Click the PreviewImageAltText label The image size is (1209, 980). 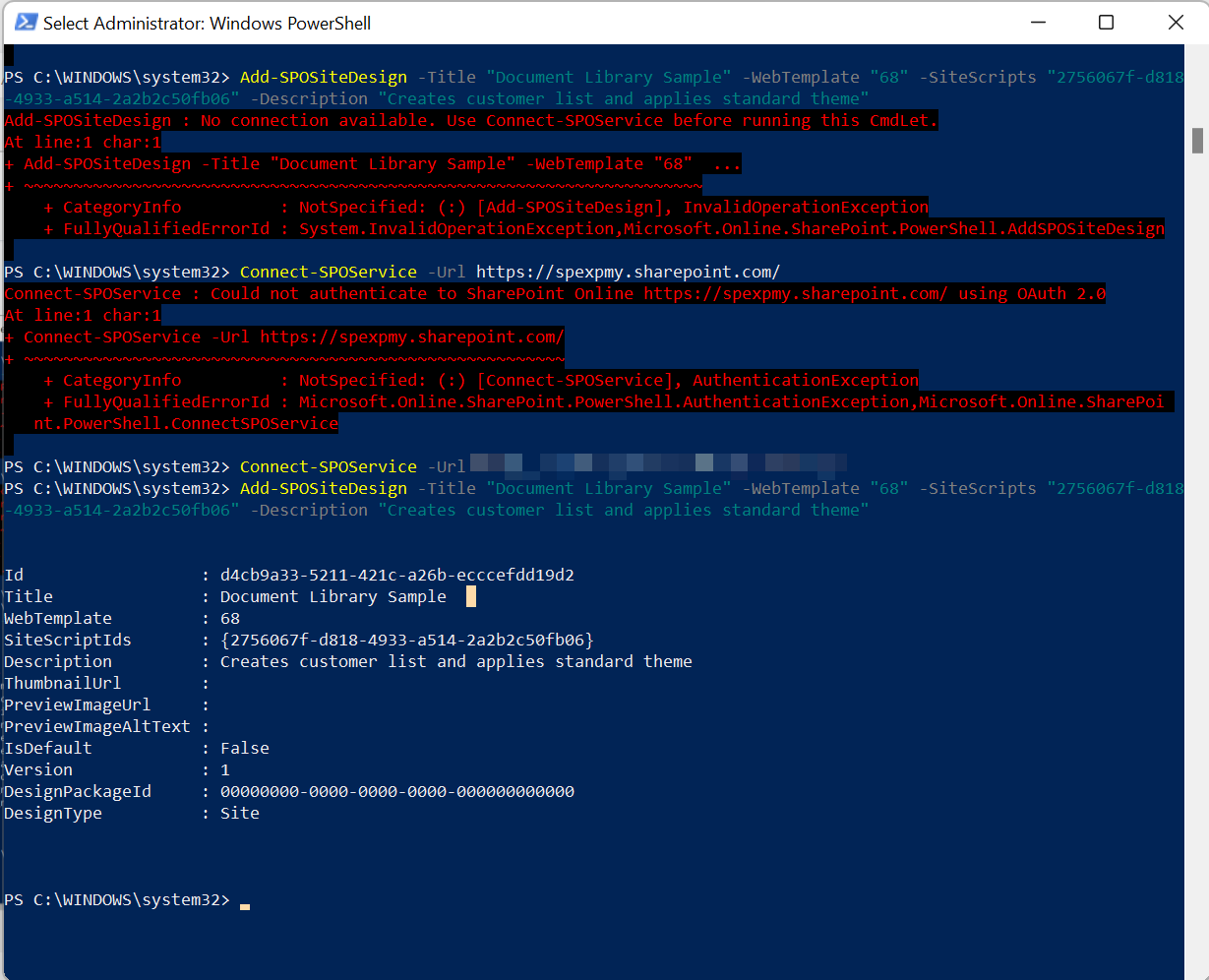pyautogui.click(x=97, y=726)
